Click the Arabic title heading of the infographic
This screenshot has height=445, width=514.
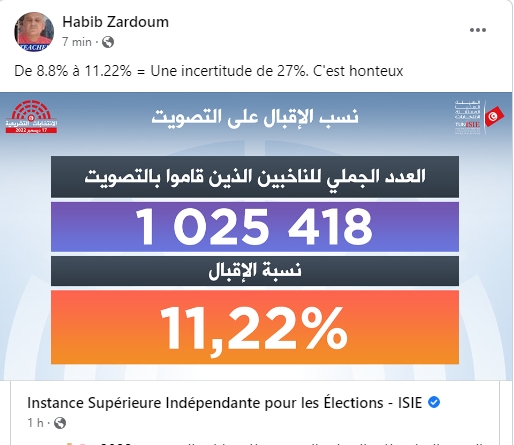[255, 118]
